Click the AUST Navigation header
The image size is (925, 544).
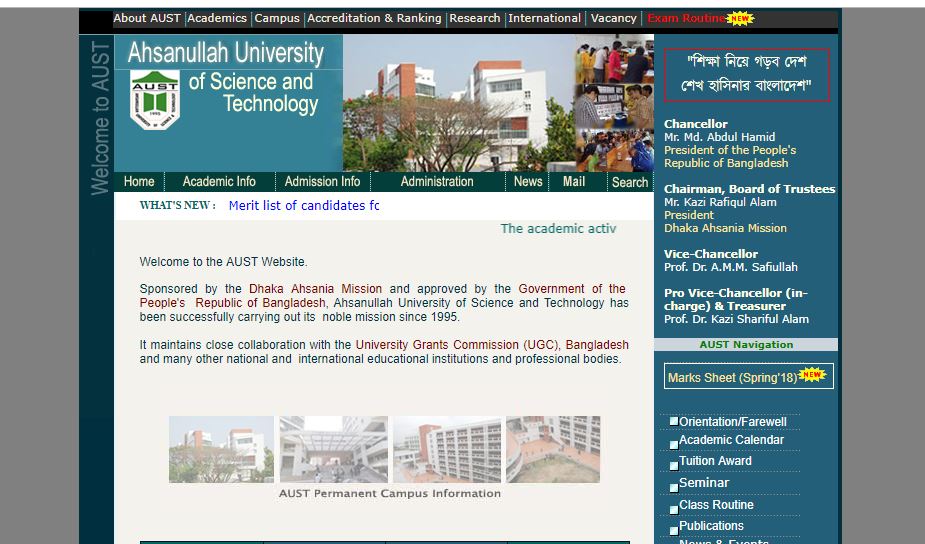point(746,345)
